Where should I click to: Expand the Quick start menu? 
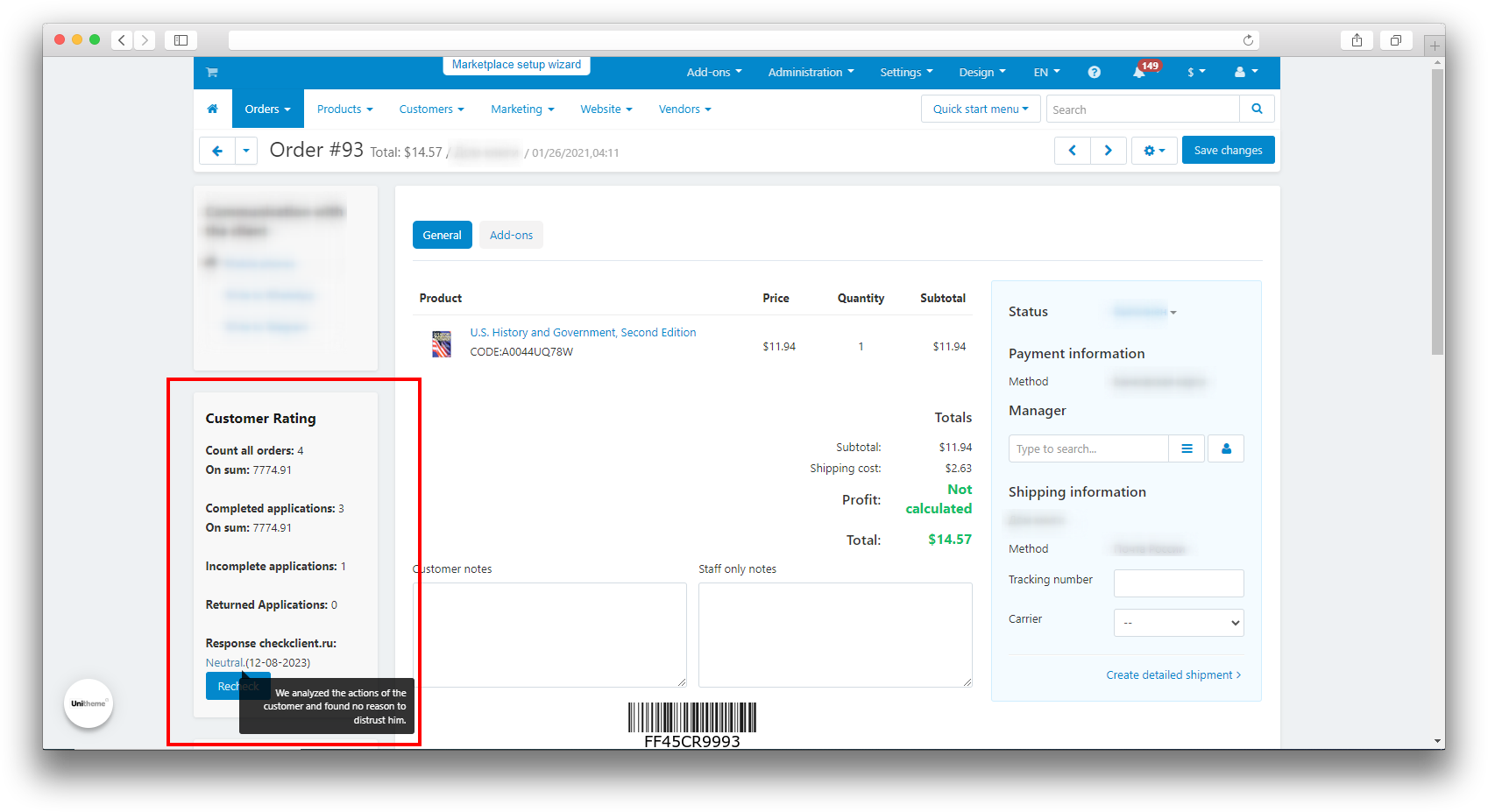click(981, 109)
